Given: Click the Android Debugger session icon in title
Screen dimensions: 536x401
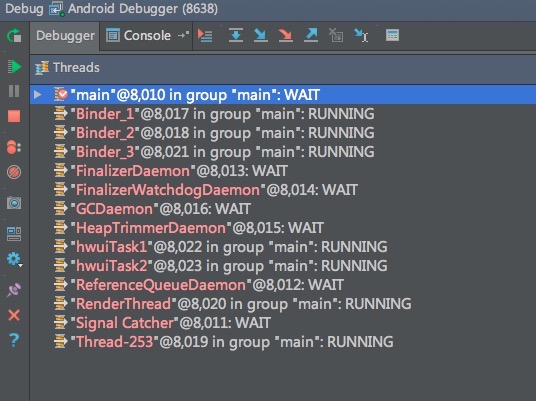Looking at the screenshot, I should [56, 9].
